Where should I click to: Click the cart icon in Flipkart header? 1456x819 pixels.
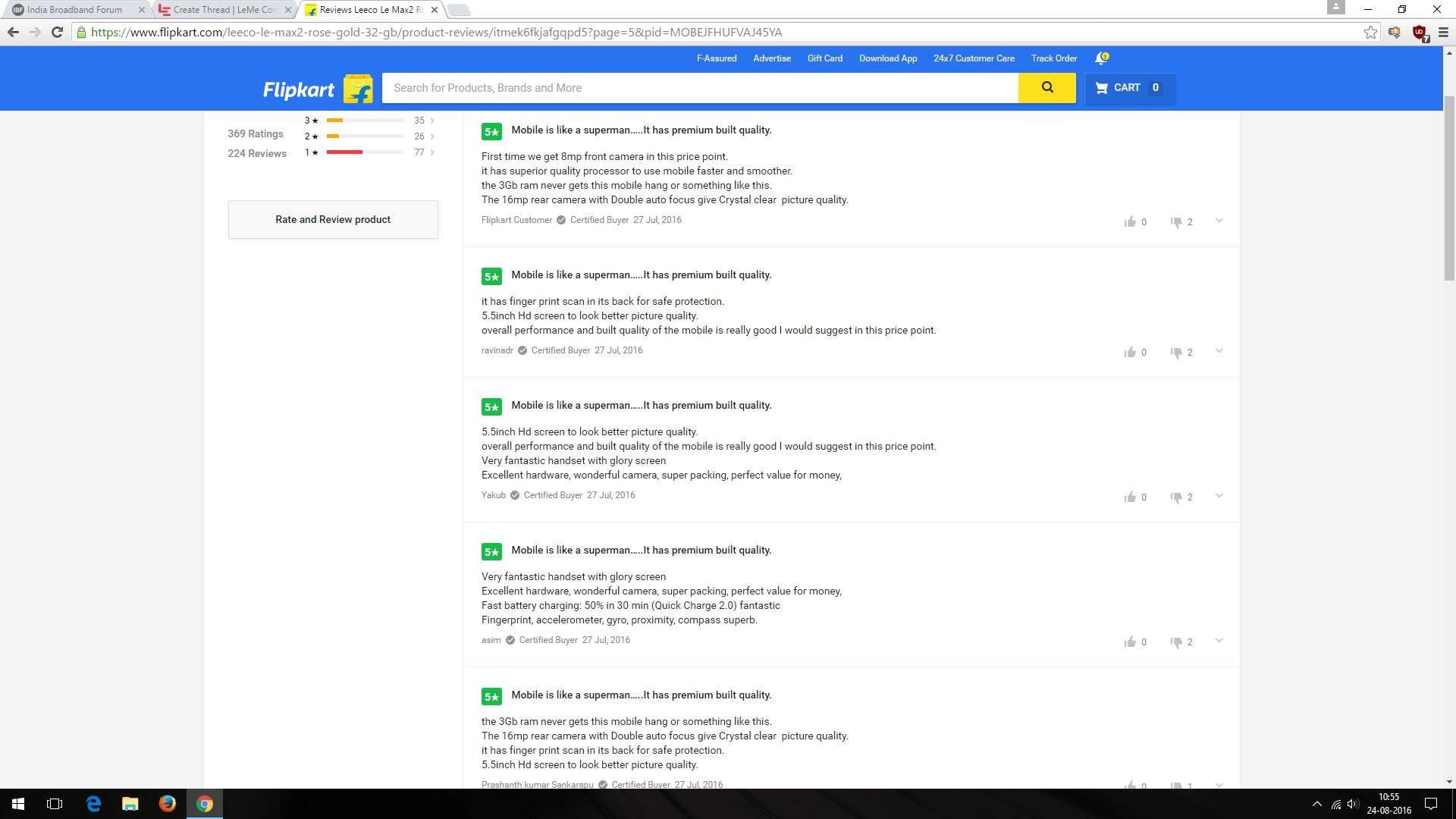(1101, 88)
